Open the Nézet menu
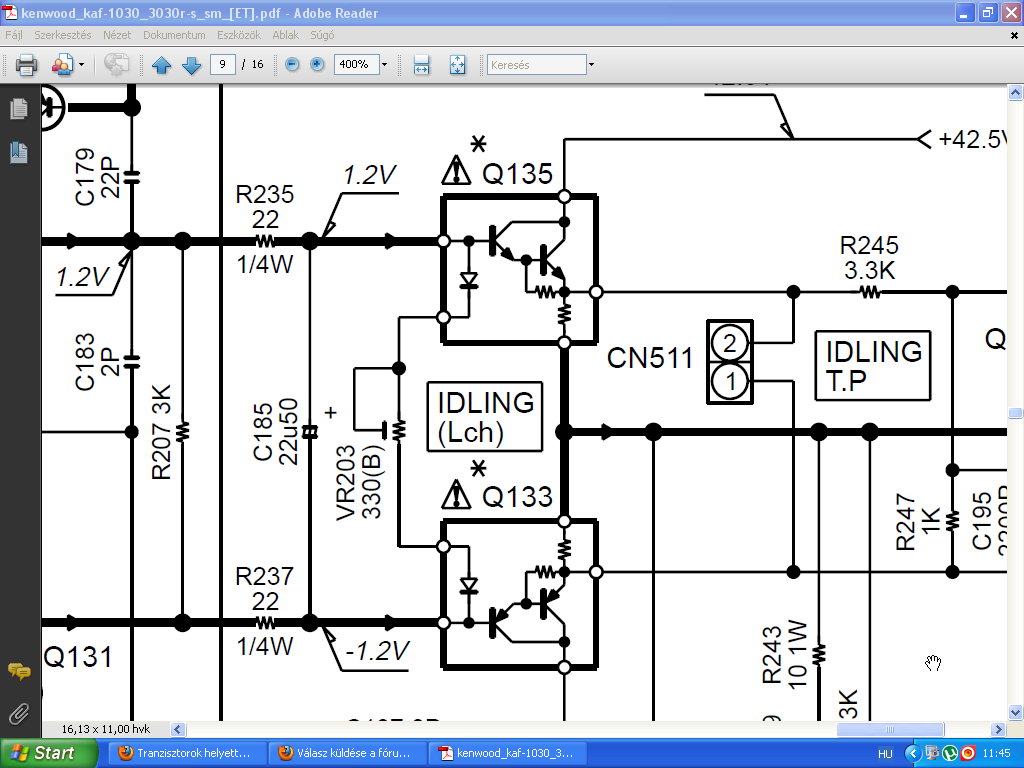Image resolution: width=1024 pixels, height=768 pixels. pyautogui.click(x=117, y=35)
